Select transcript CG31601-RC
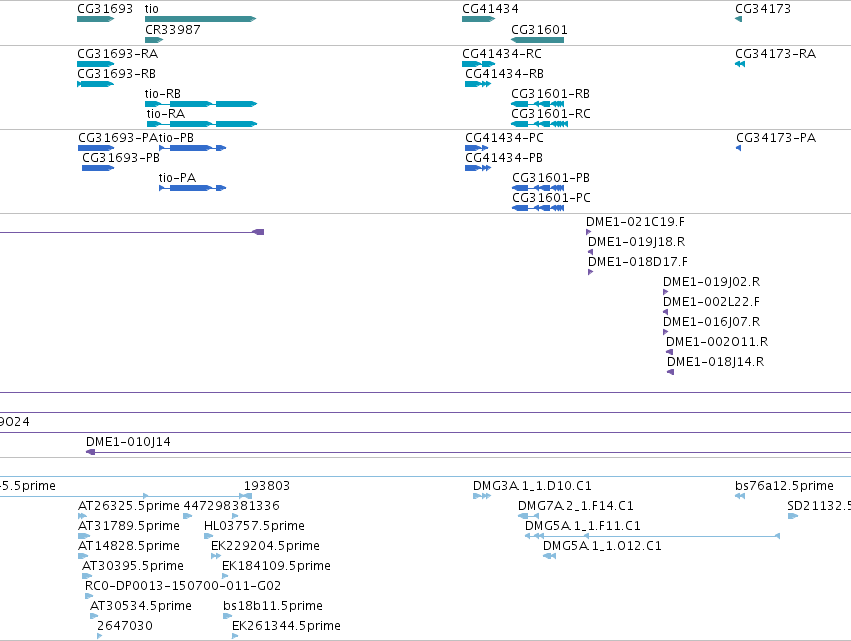The height and width of the screenshot is (641, 851). pyautogui.click(x=551, y=114)
